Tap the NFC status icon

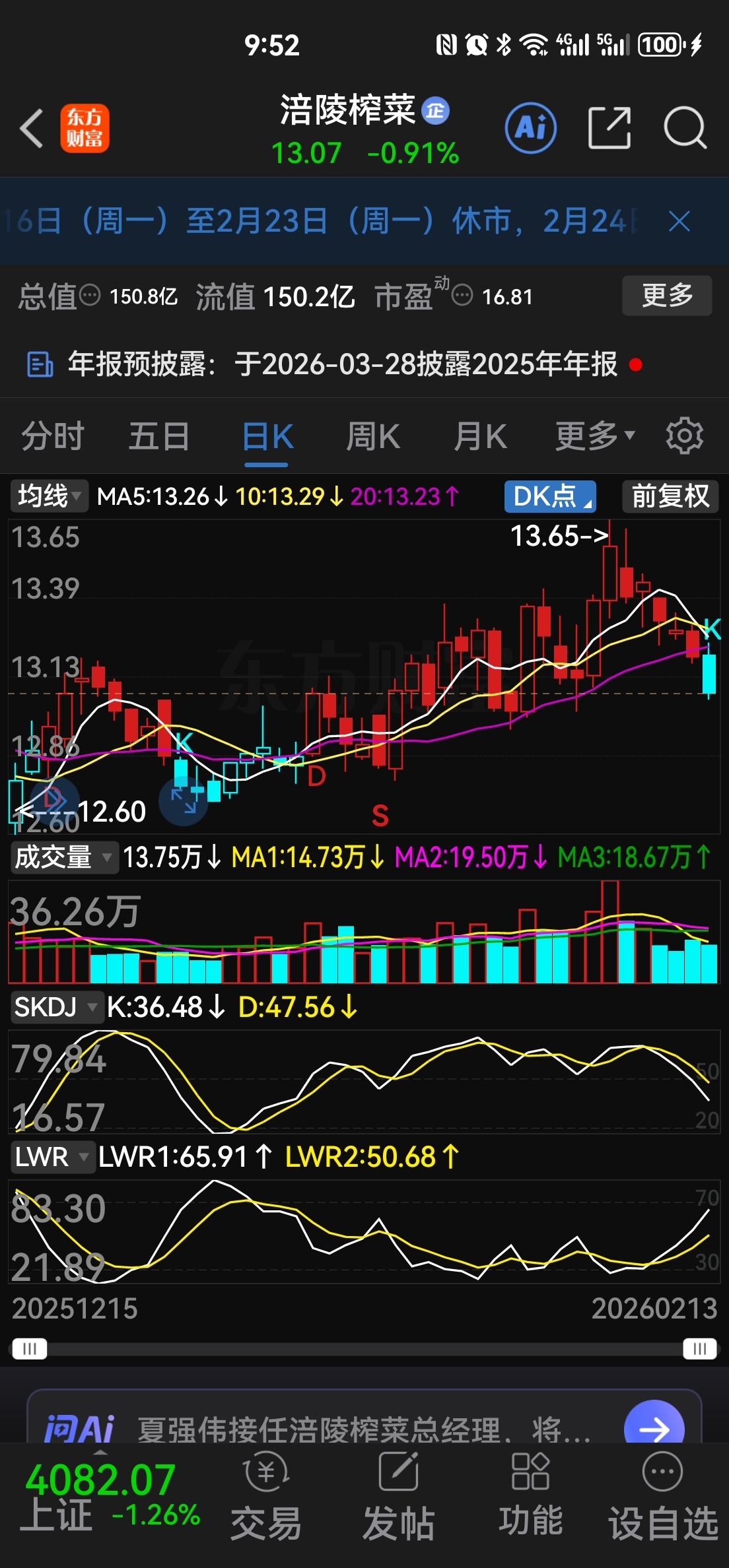(x=447, y=45)
